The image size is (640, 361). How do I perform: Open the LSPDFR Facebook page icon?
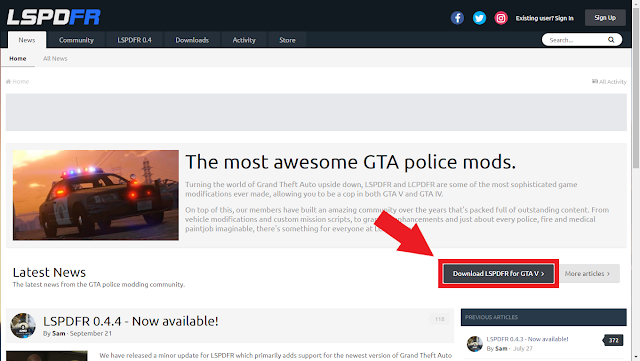pyautogui.click(x=457, y=18)
